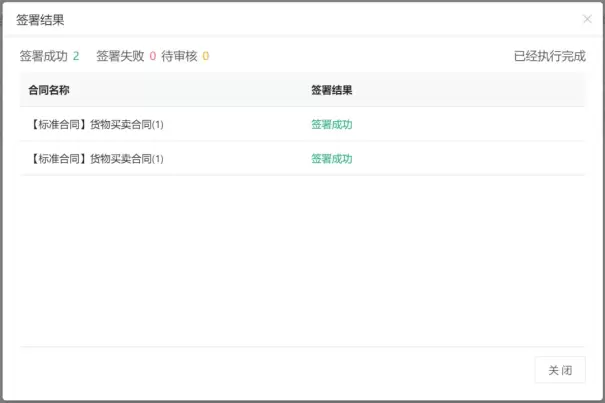Click the 【标准合同】 prefix in second row
Screen dimensions: 605x403
click(x=58, y=159)
